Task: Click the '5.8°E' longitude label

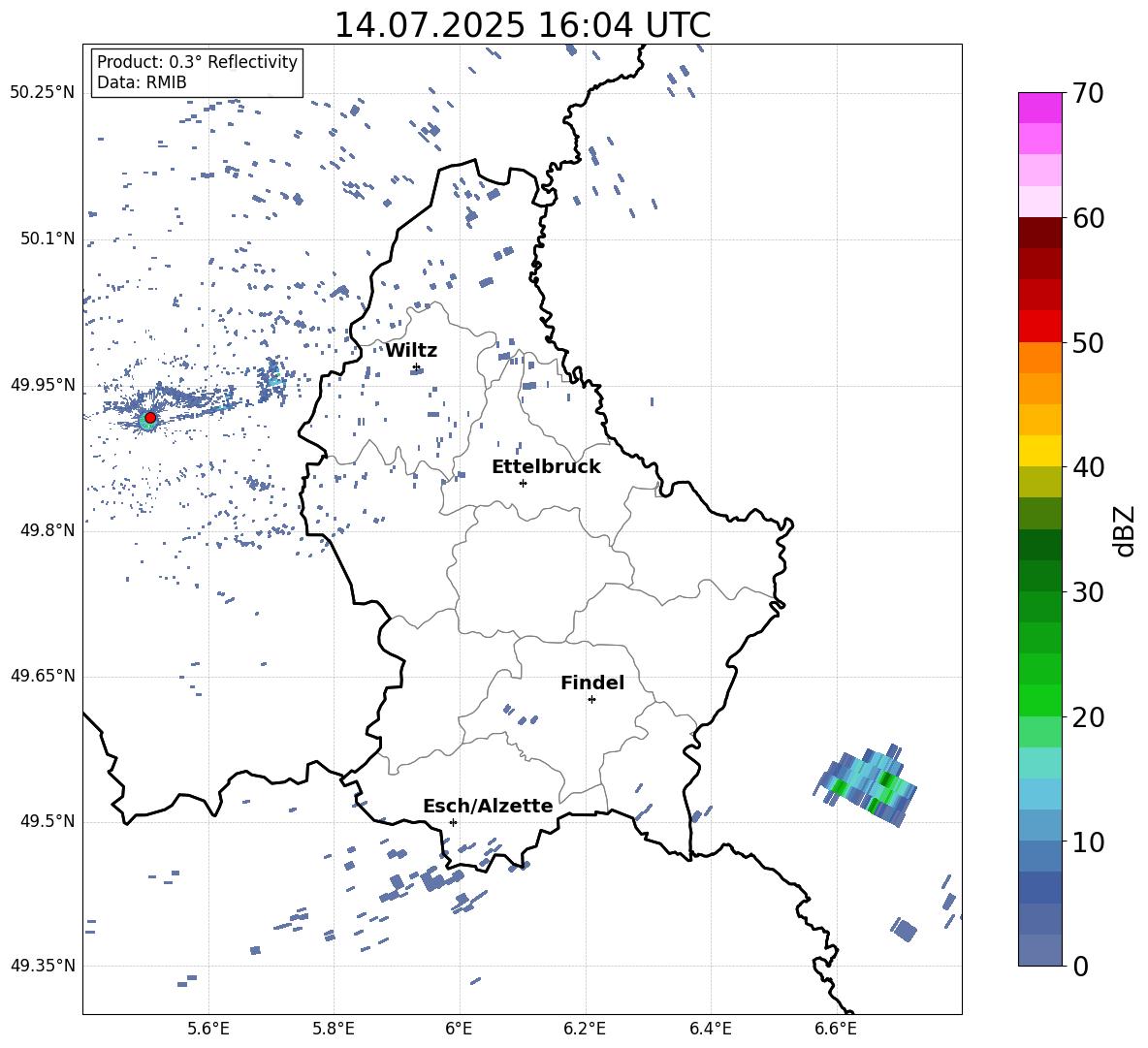Action: pos(334,1029)
